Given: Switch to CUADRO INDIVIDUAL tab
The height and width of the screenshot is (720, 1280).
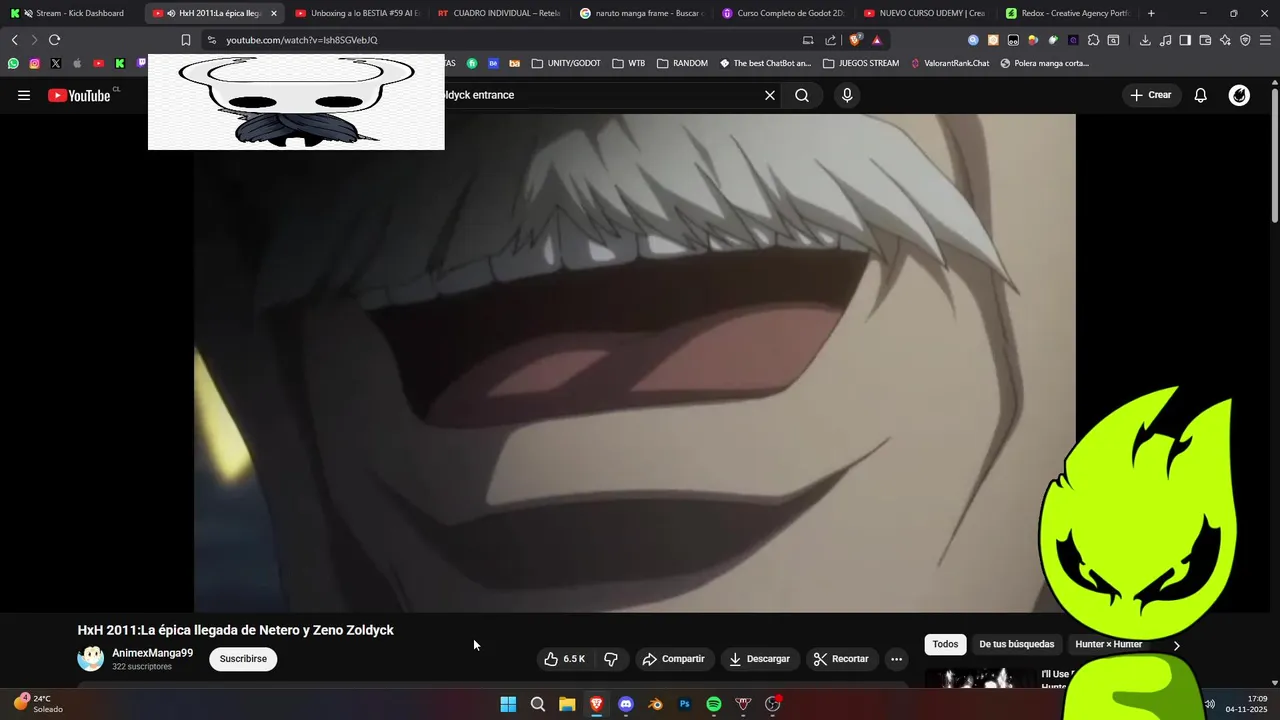Looking at the screenshot, I should click(499, 13).
